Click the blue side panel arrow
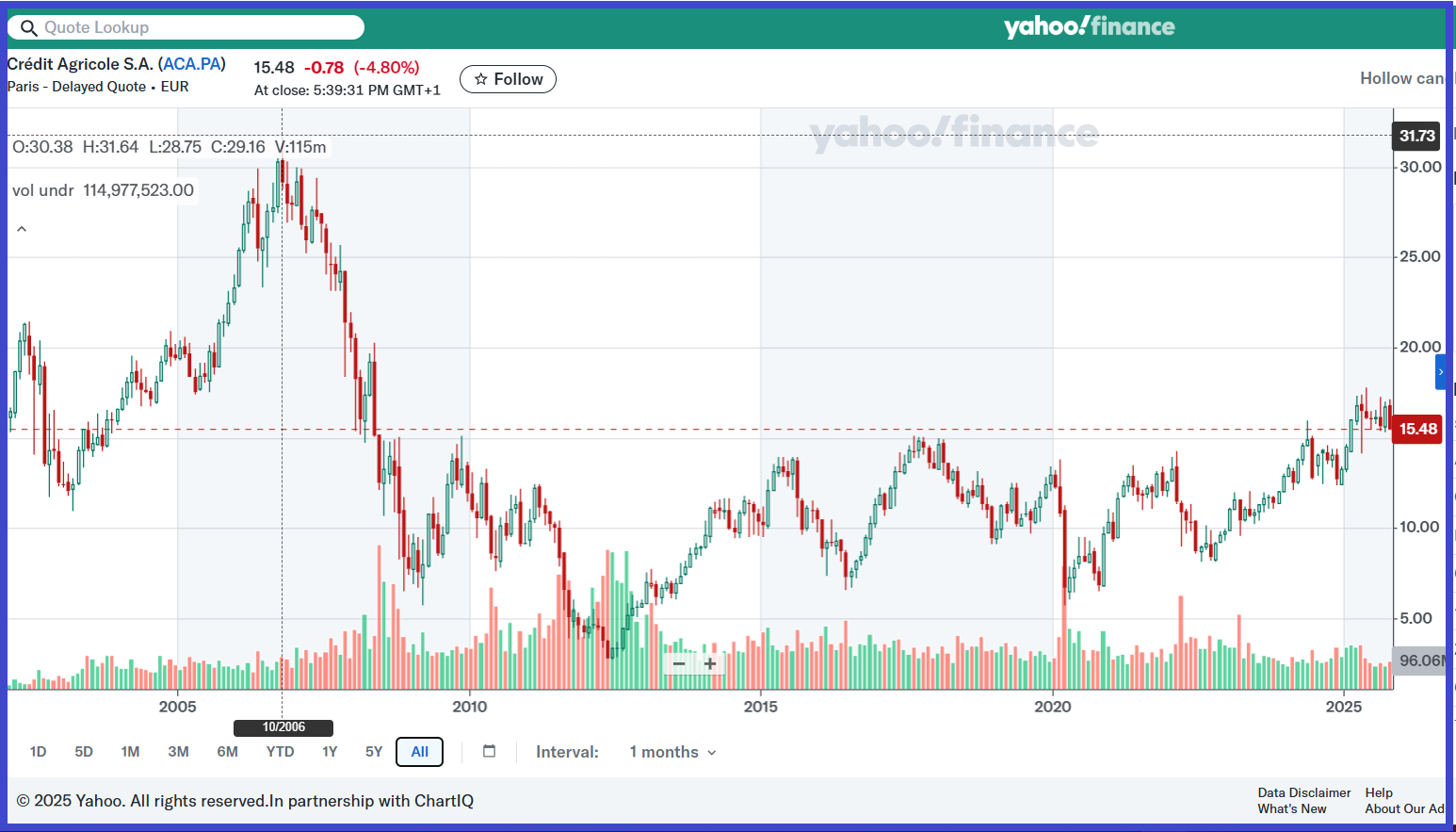This screenshot has height=832, width=1456. pyautogui.click(x=1441, y=372)
